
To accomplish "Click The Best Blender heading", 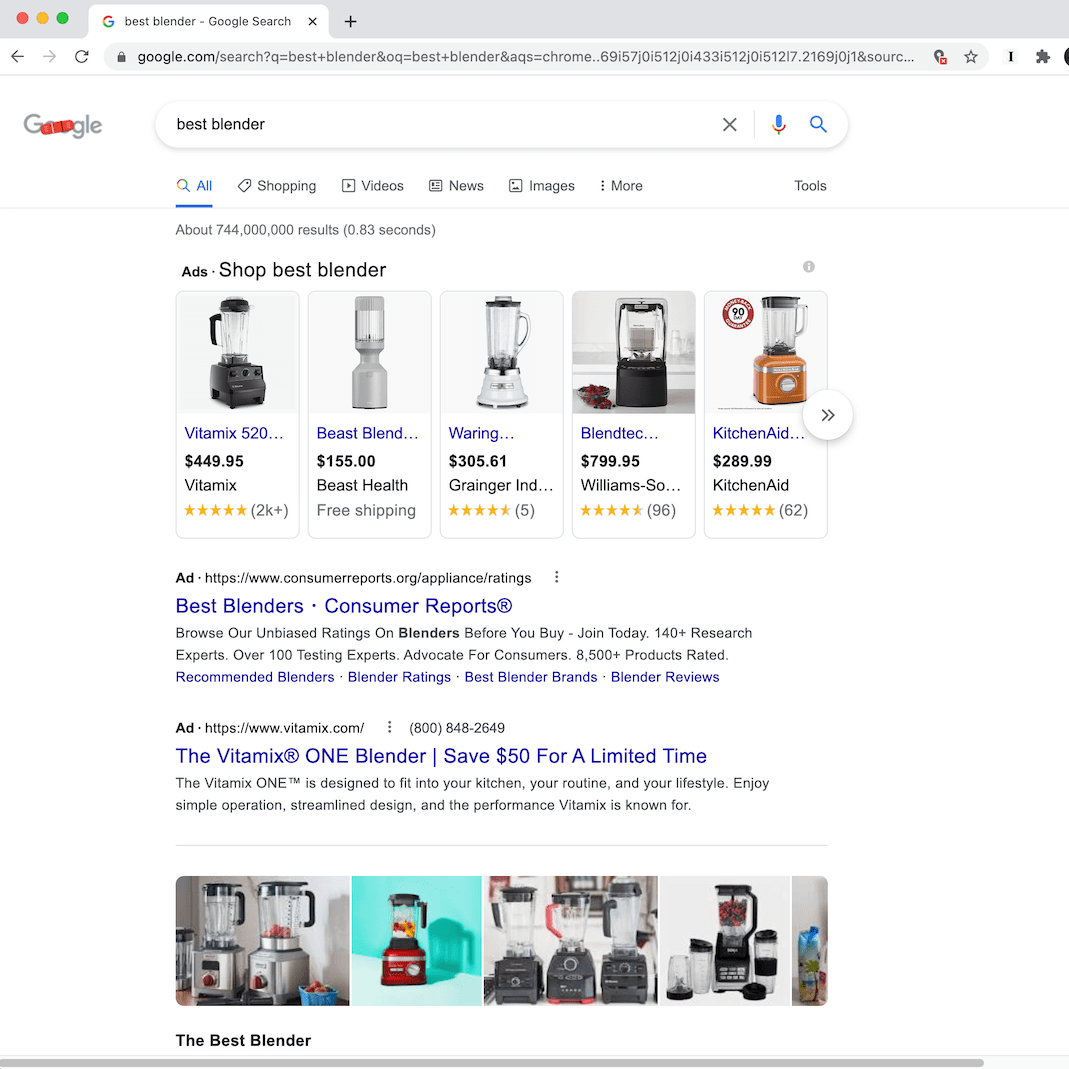I will 243,1040.
